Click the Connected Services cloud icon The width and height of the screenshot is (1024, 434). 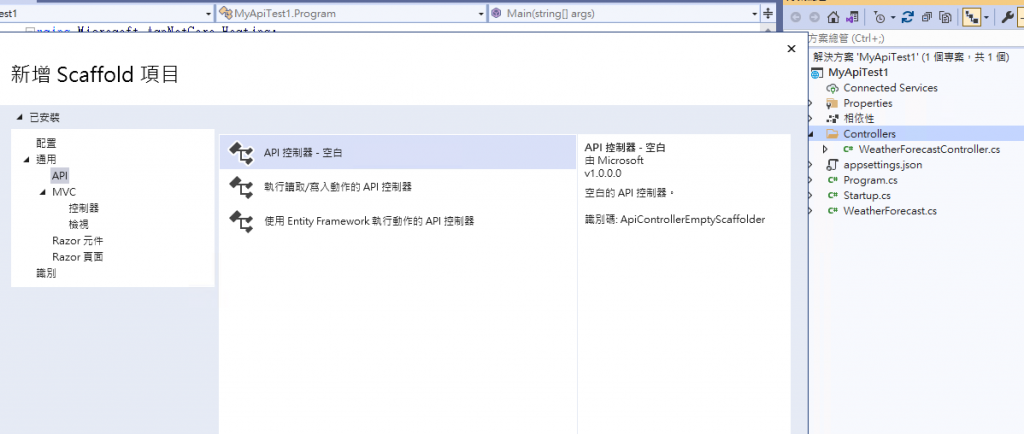[x=832, y=88]
